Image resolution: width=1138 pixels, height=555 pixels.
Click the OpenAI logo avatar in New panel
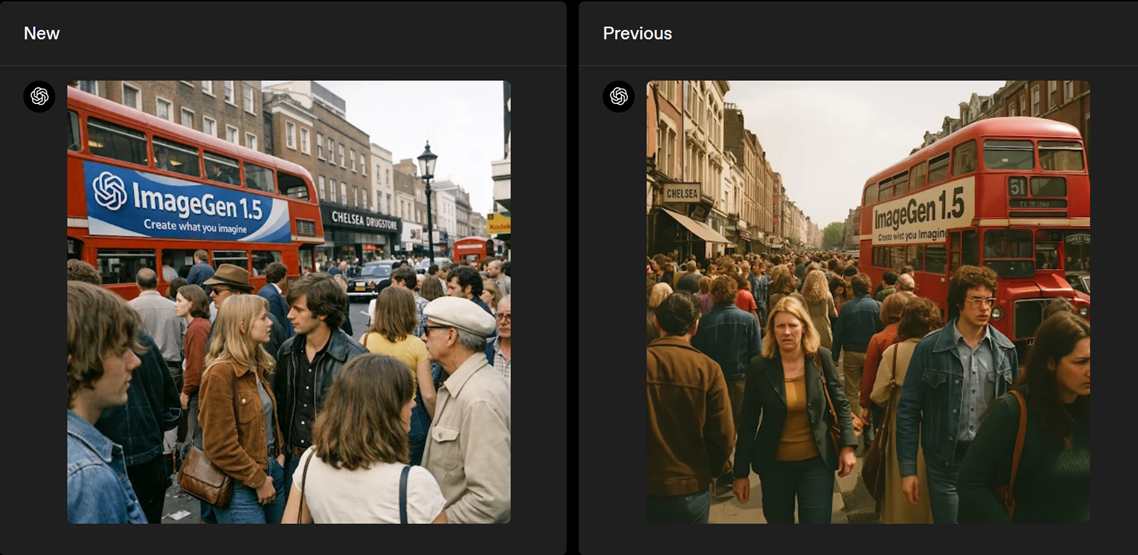pyautogui.click(x=39, y=96)
